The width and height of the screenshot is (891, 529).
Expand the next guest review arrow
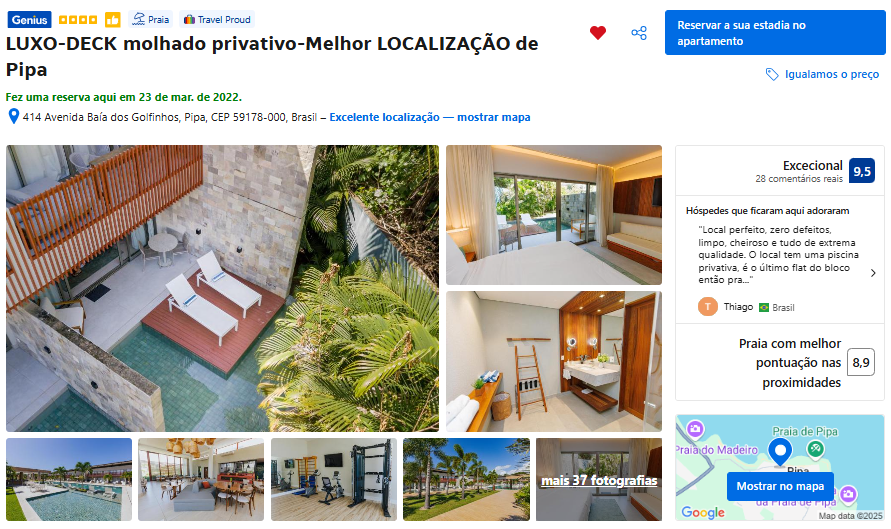click(873, 273)
